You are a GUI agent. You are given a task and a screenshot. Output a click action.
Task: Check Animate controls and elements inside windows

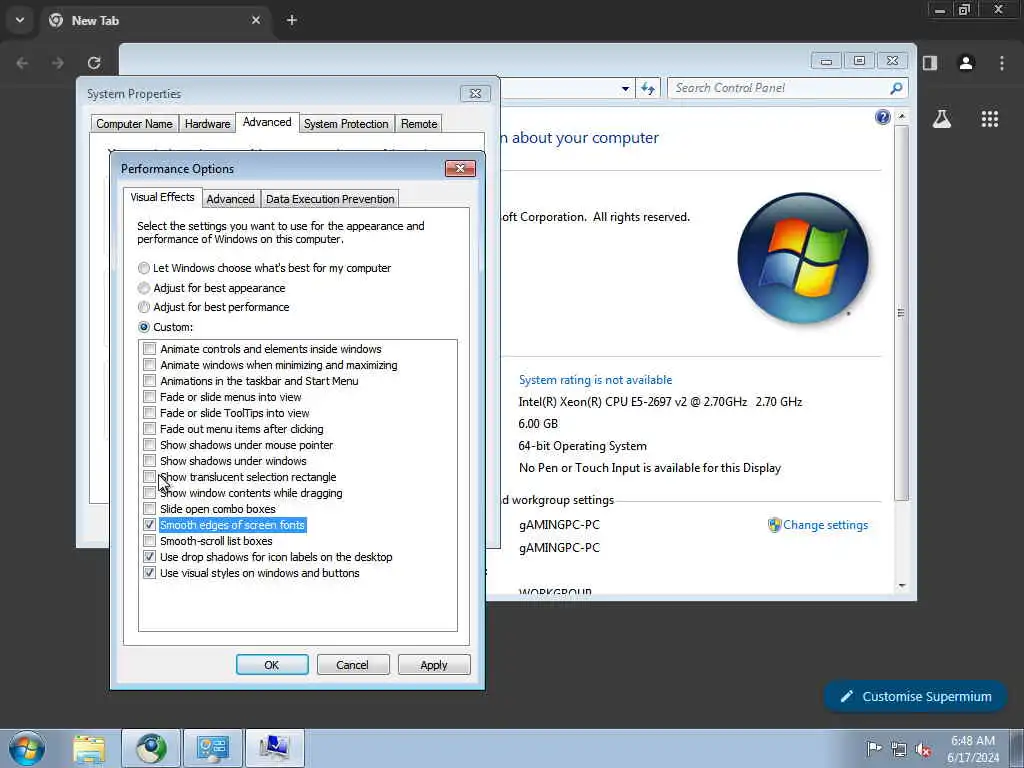pyautogui.click(x=150, y=349)
